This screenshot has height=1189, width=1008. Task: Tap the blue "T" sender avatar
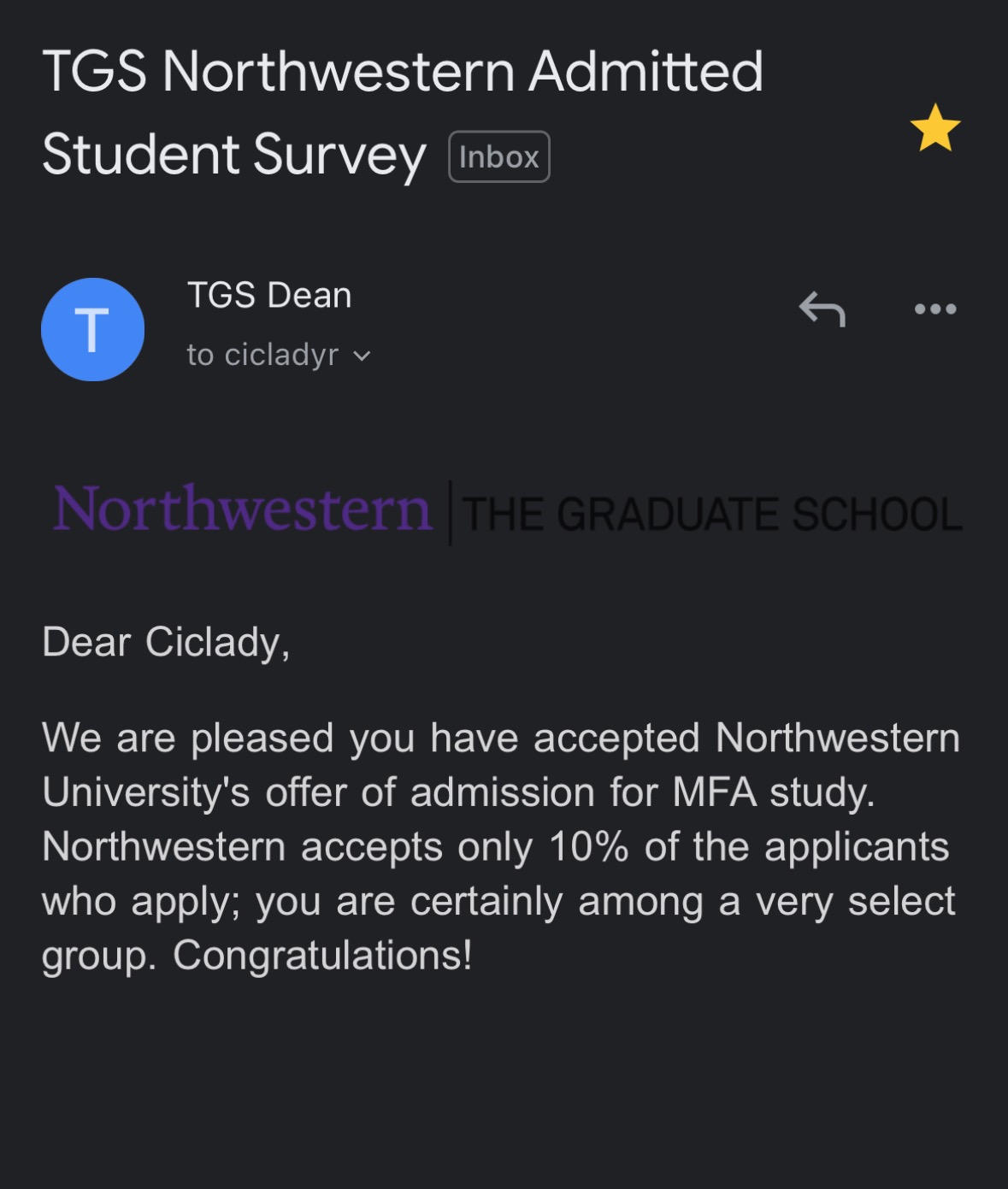pyautogui.click(x=92, y=329)
